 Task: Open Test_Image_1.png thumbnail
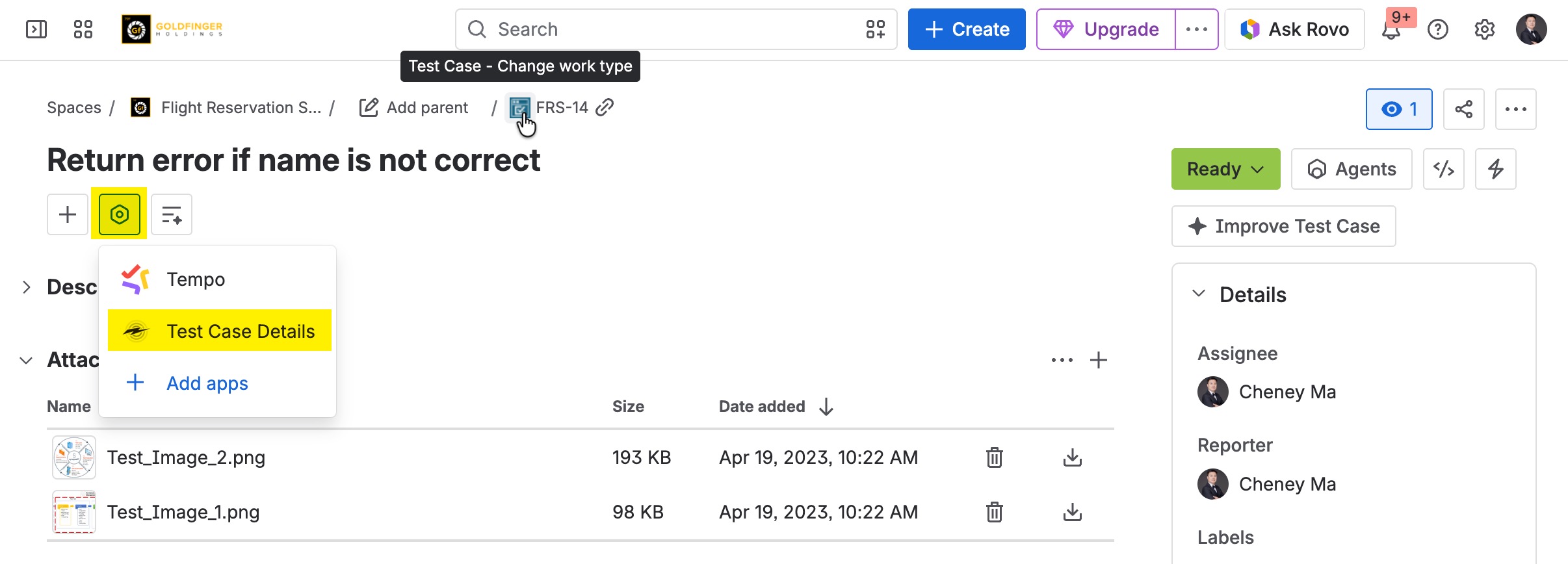(74, 512)
